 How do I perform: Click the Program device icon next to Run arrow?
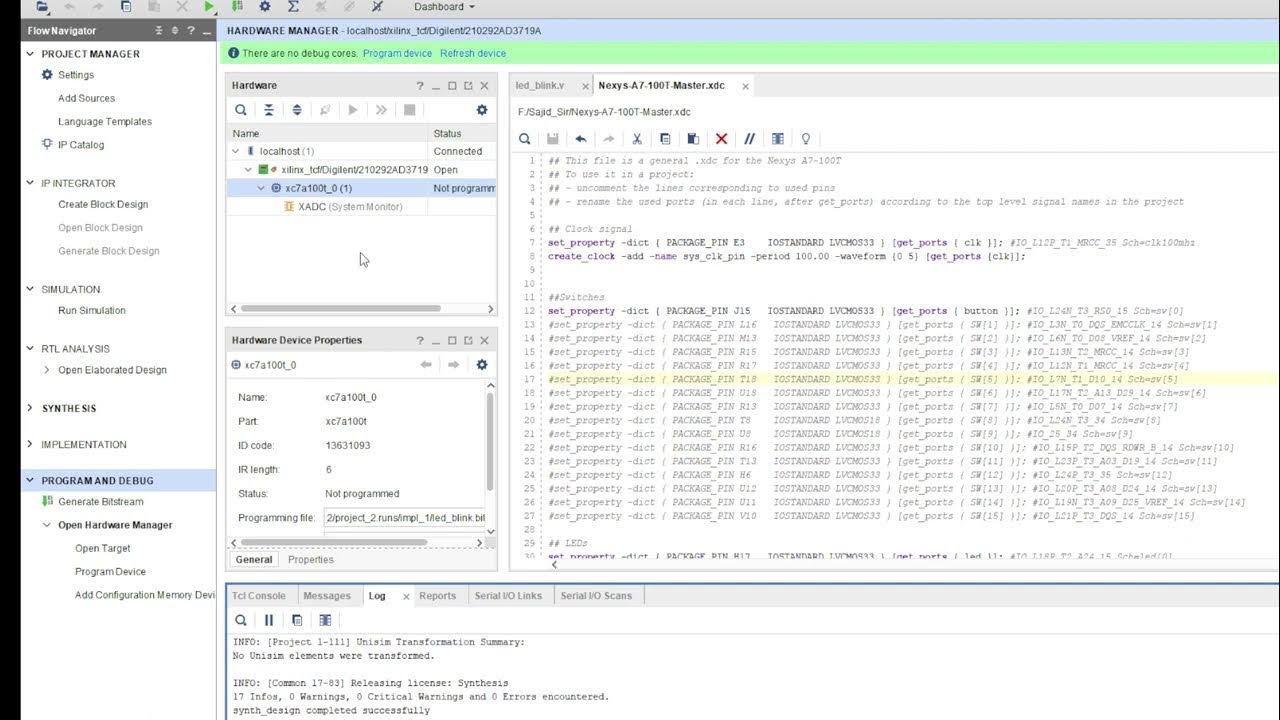click(237, 6)
